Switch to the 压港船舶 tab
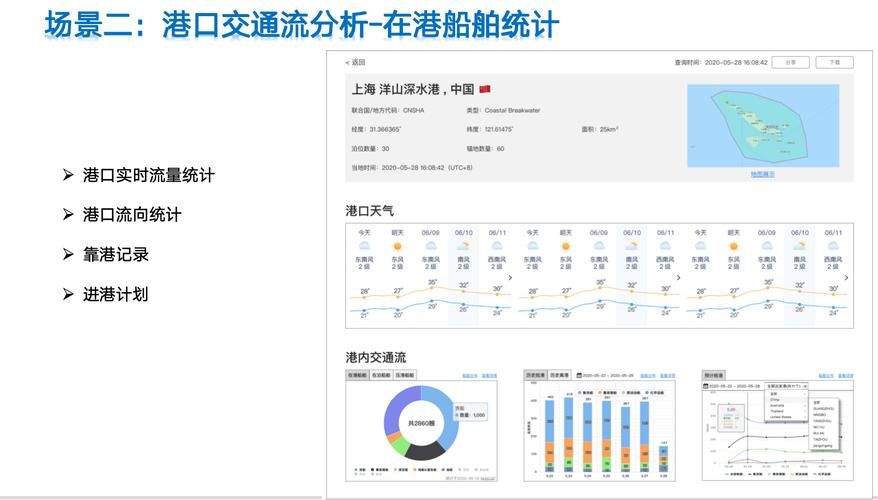The width and height of the screenshot is (878, 500). (x=405, y=375)
